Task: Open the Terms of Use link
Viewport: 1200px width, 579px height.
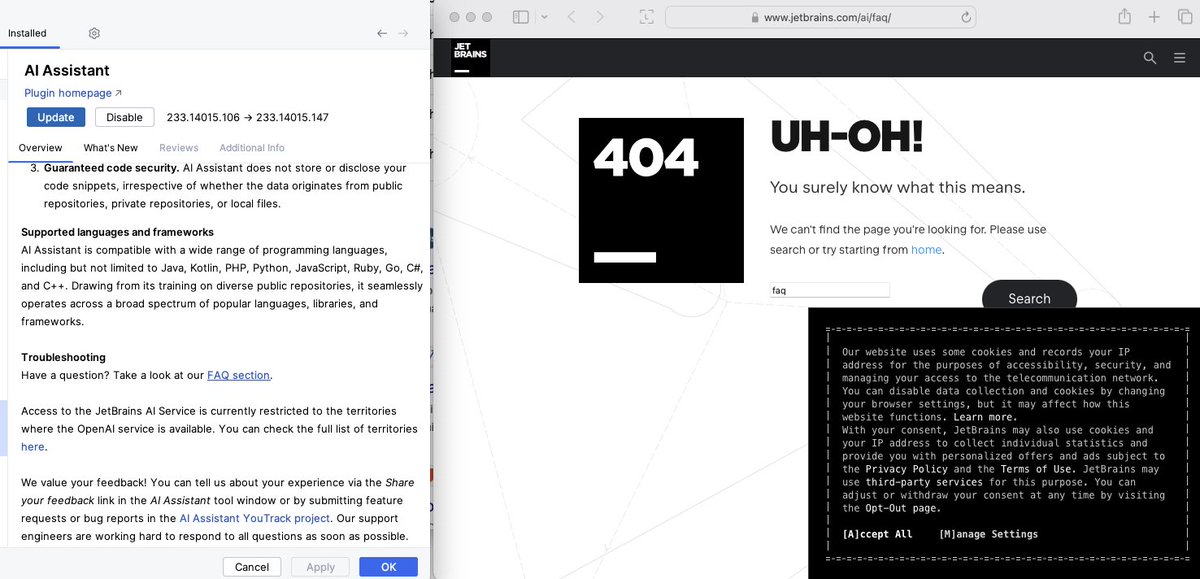Action: coord(1038,469)
